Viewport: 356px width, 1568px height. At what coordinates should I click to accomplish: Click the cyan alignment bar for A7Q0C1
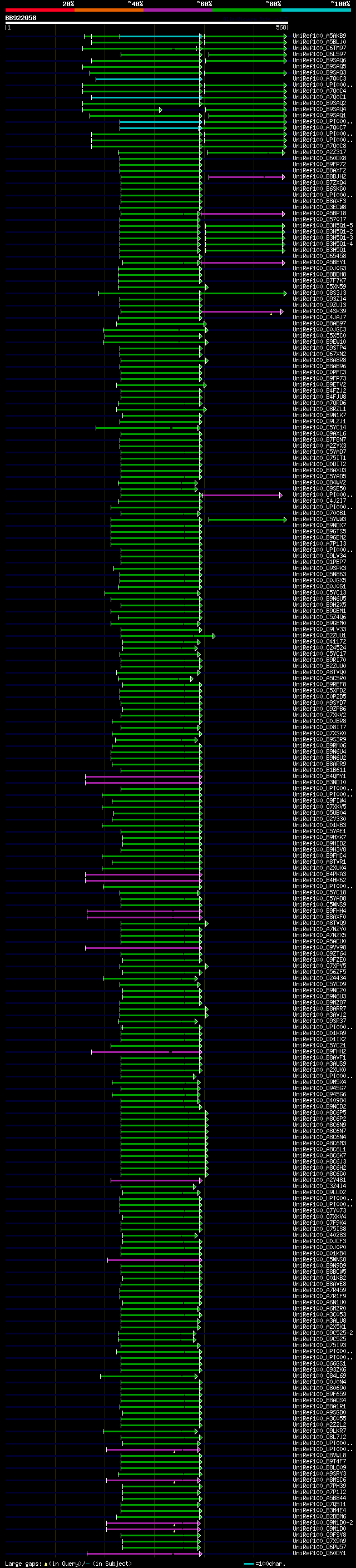pyautogui.click(x=146, y=97)
